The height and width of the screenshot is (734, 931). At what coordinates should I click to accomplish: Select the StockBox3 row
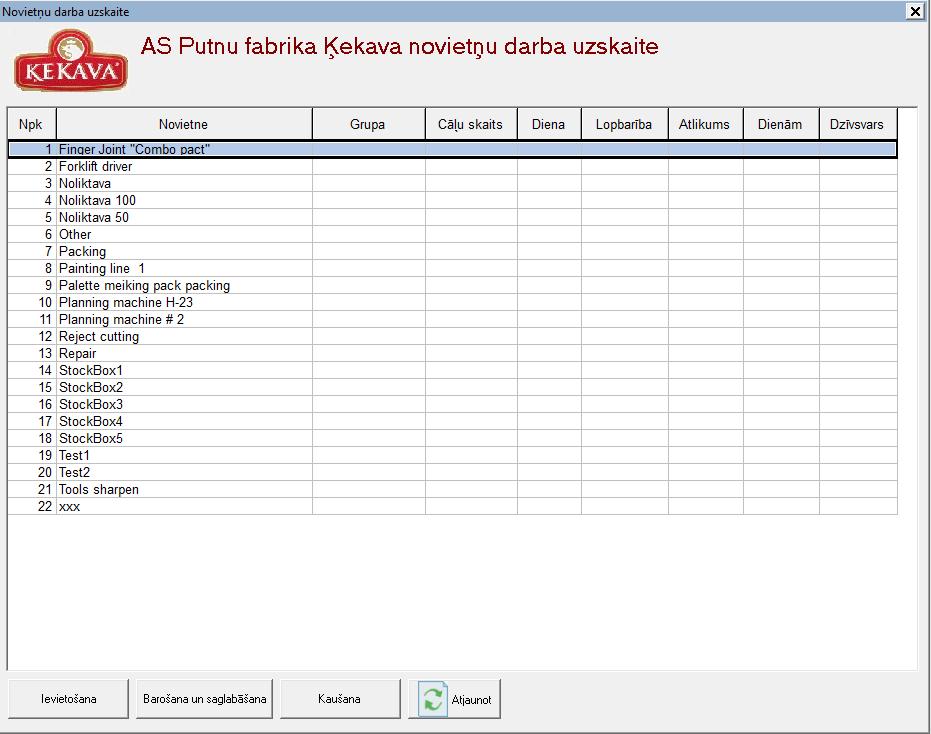click(452, 405)
